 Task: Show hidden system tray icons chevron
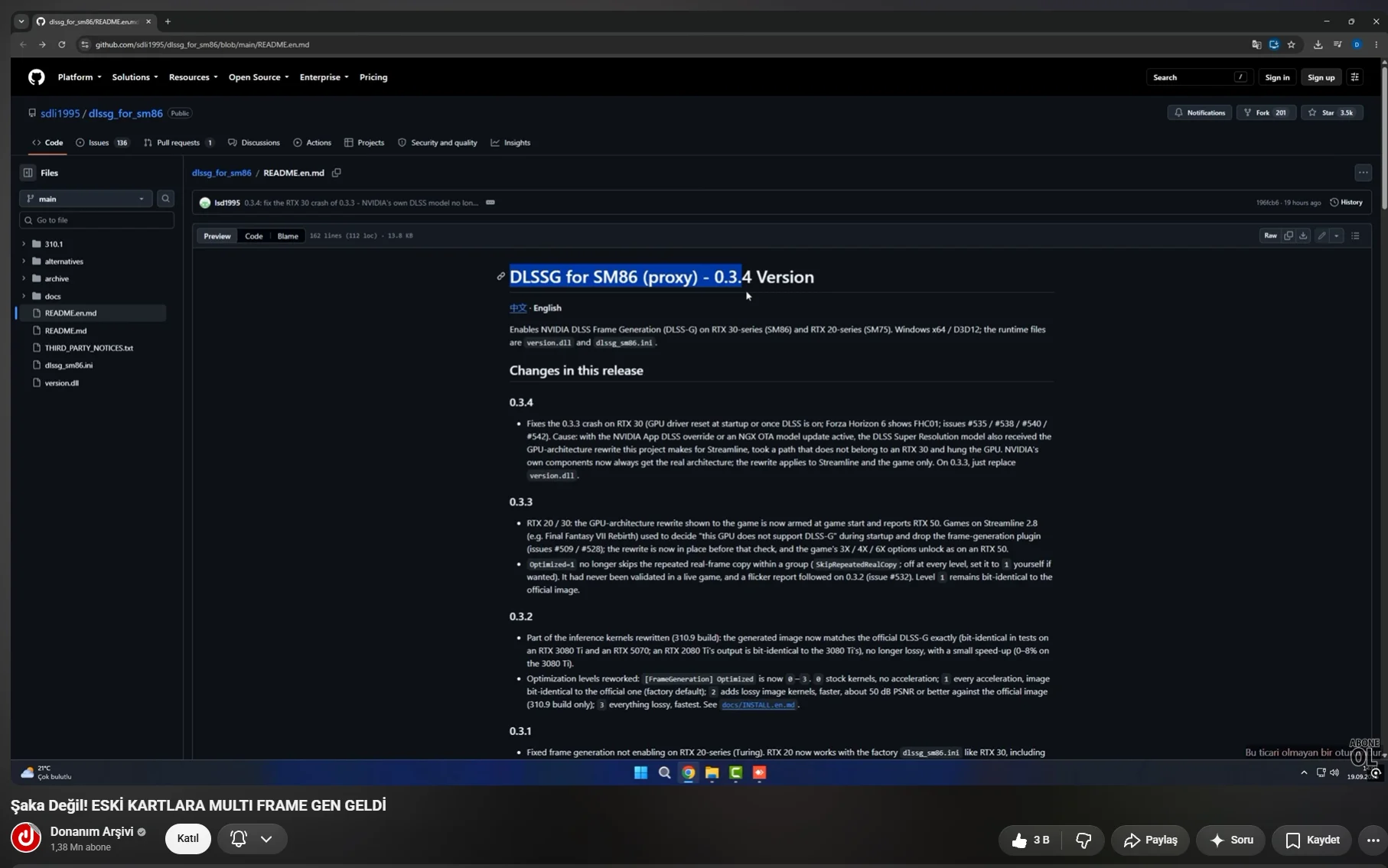(x=1304, y=773)
